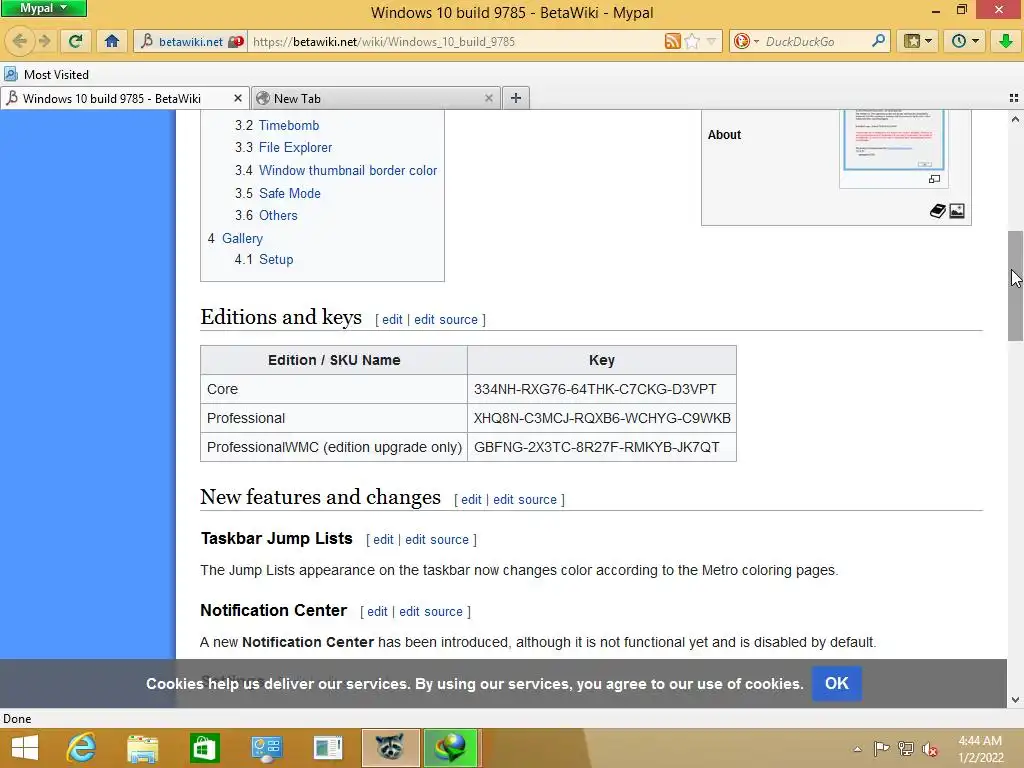
Task: Select the ProfessionalWMC key GBFNG
Action: click(x=601, y=447)
